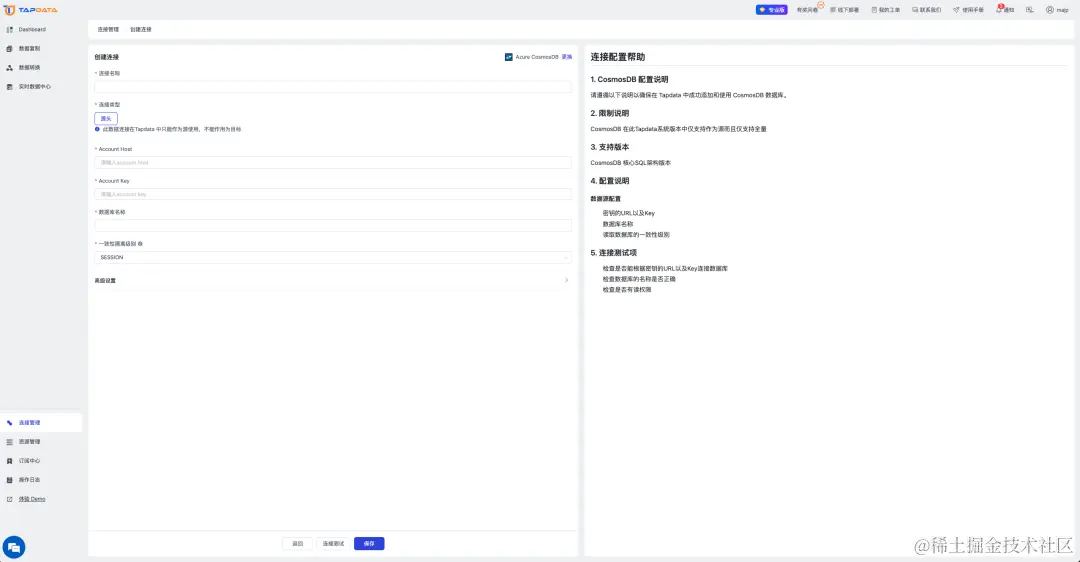Open 有奖问卷 in the top bar
The width and height of the screenshot is (1080, 562).
(807, 10)
